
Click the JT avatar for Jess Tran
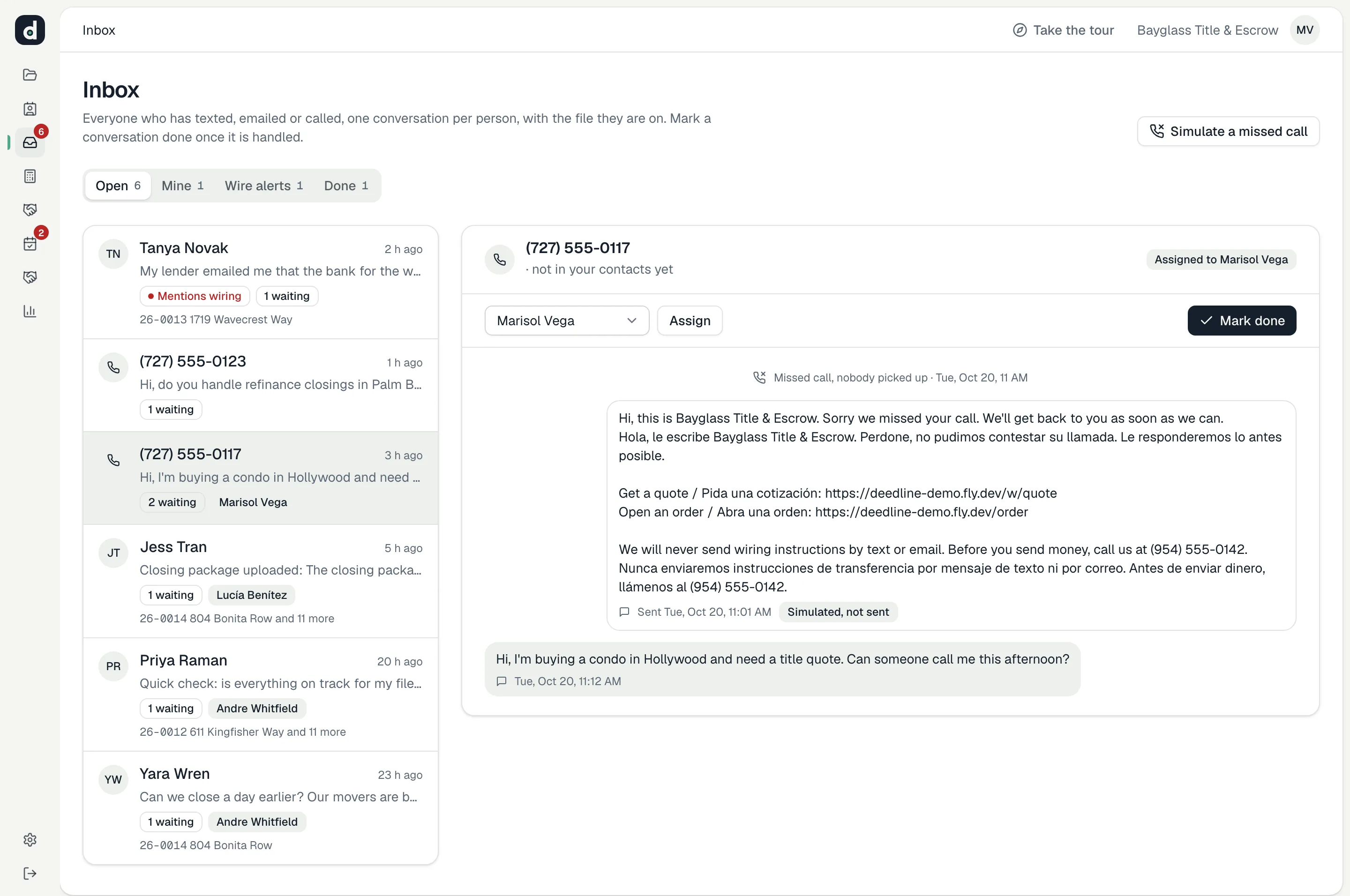click(x=113, y=553)
